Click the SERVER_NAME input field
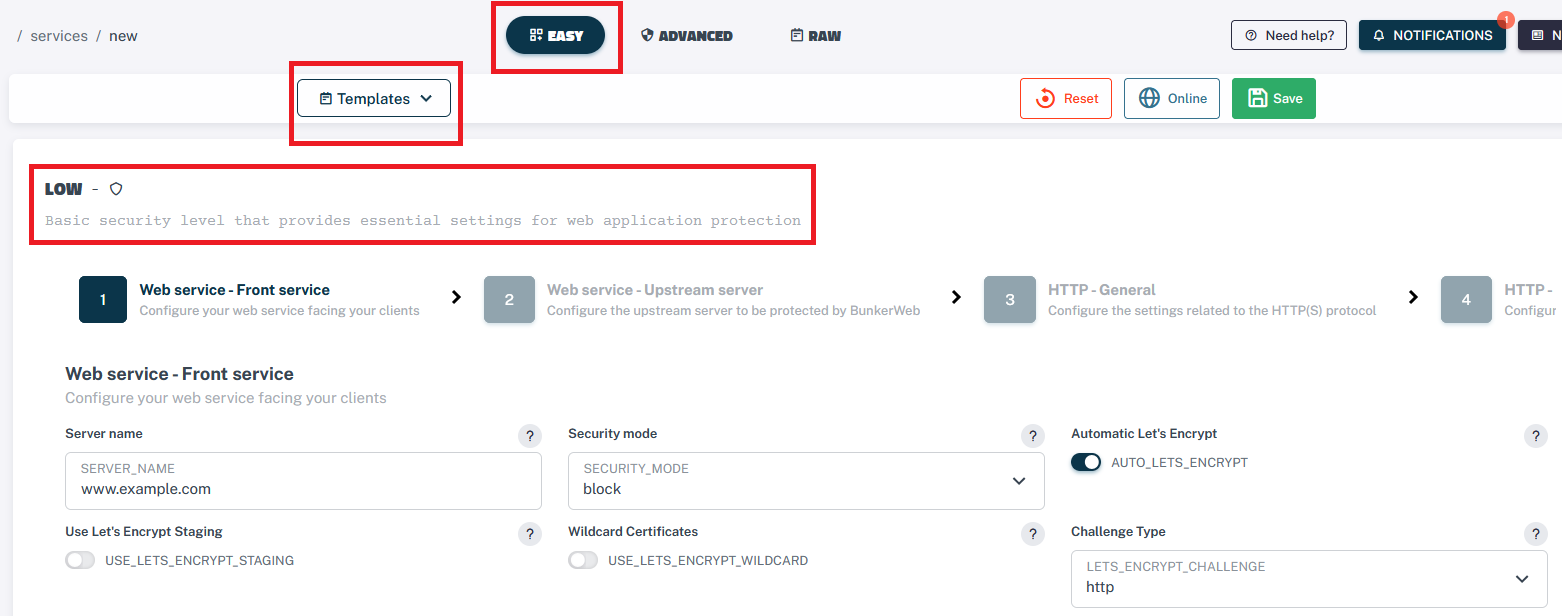 (x=304, y=488)
